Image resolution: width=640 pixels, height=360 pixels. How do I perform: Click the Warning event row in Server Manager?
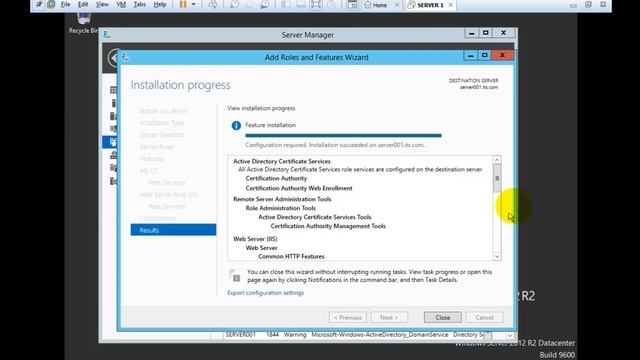coord(355,335)
